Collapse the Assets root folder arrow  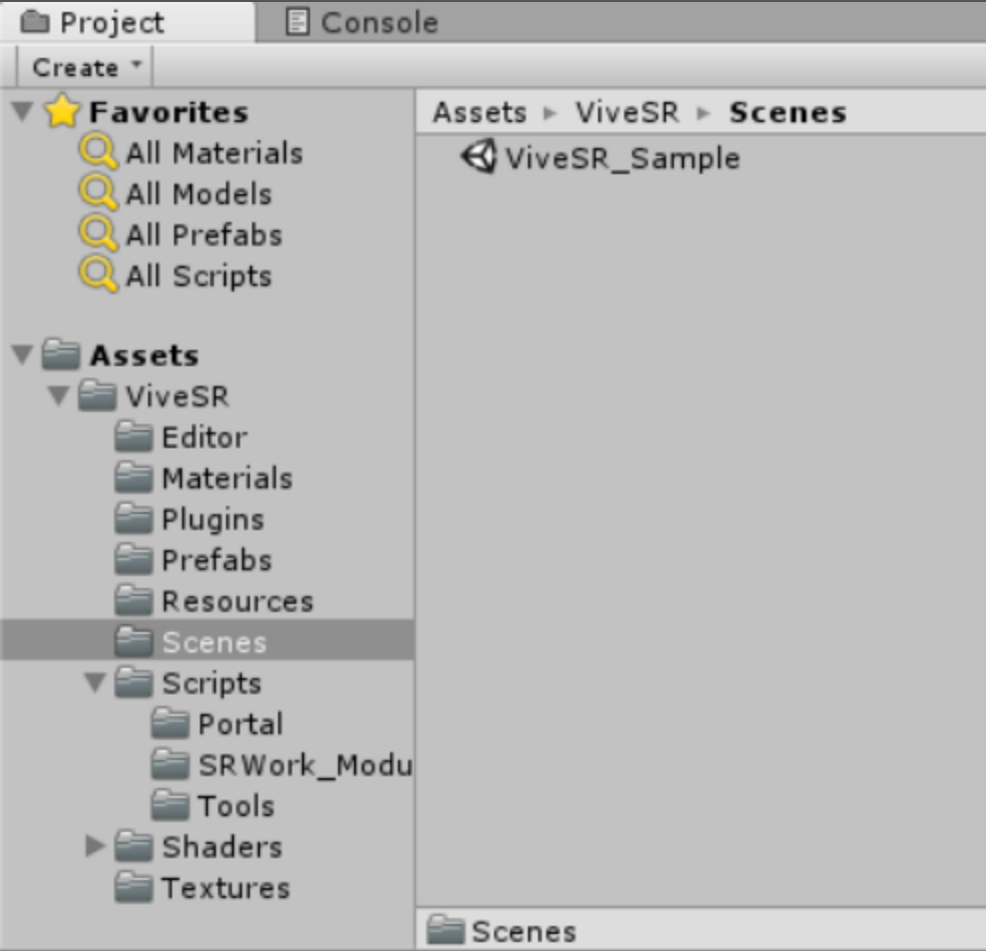point(23,355)
